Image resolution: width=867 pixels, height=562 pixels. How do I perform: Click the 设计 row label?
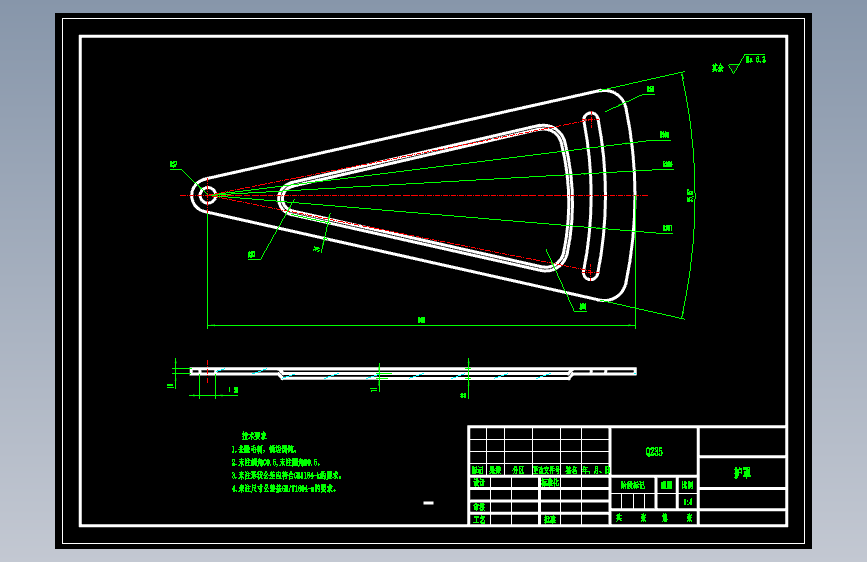(479, 482)
